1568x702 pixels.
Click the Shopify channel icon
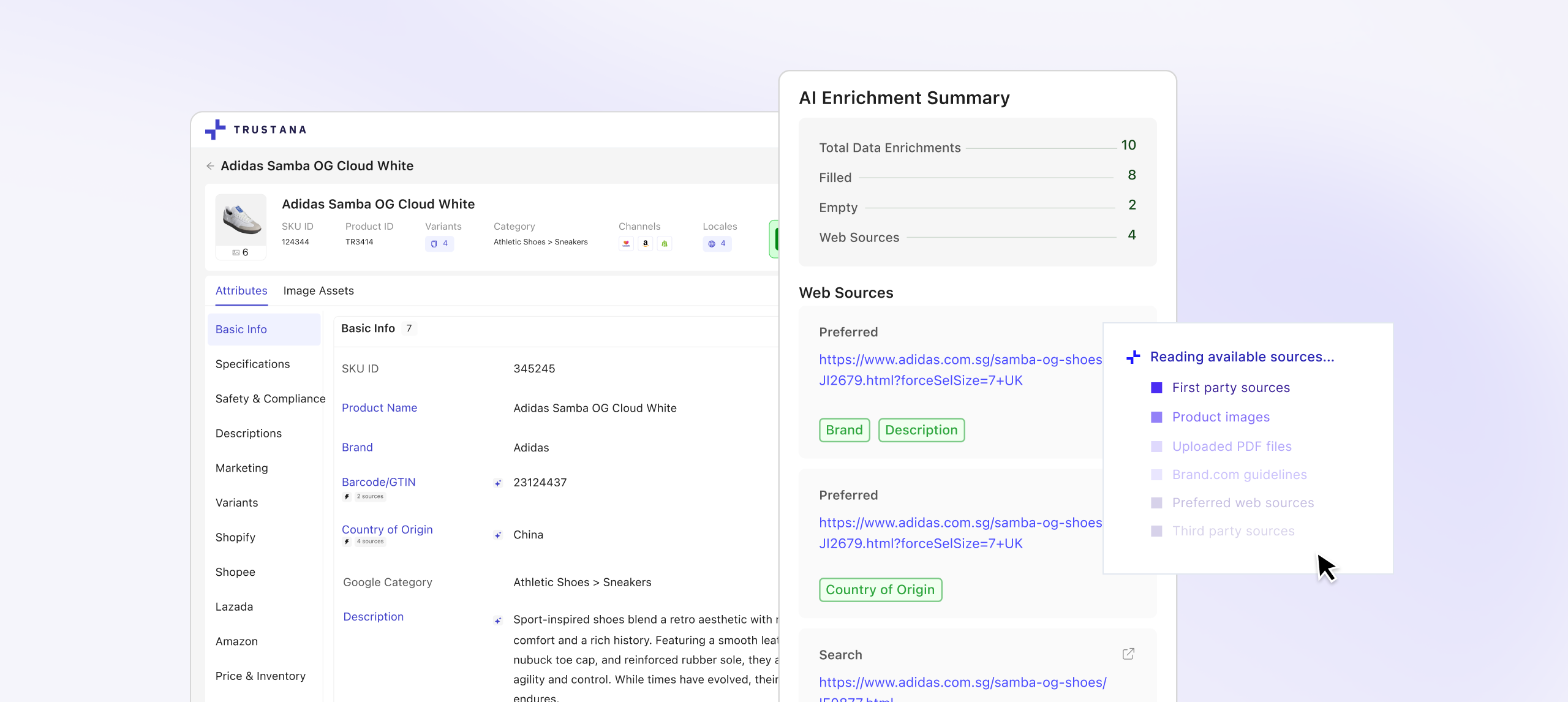pos(665,243)
